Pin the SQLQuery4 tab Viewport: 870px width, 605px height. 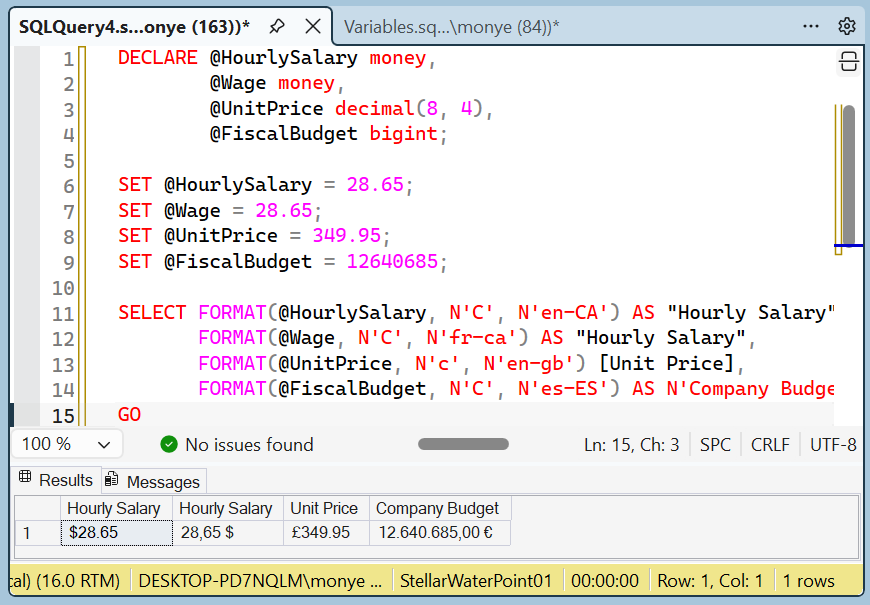coord(277,26)
